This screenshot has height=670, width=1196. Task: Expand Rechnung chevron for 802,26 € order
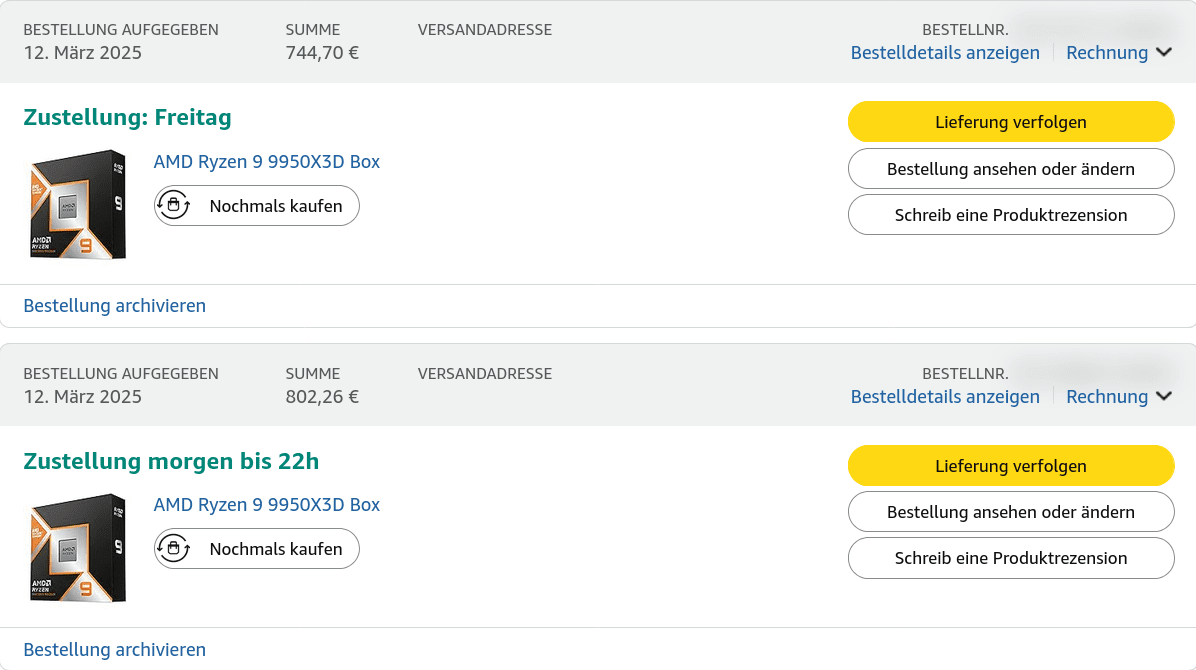point(1164,397)
